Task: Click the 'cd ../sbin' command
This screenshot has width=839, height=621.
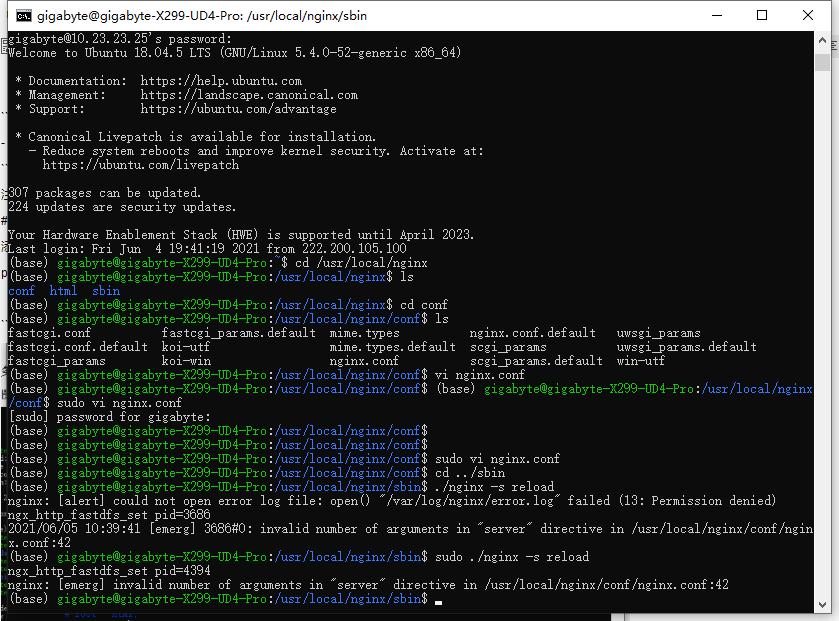Action: (470, 473)
